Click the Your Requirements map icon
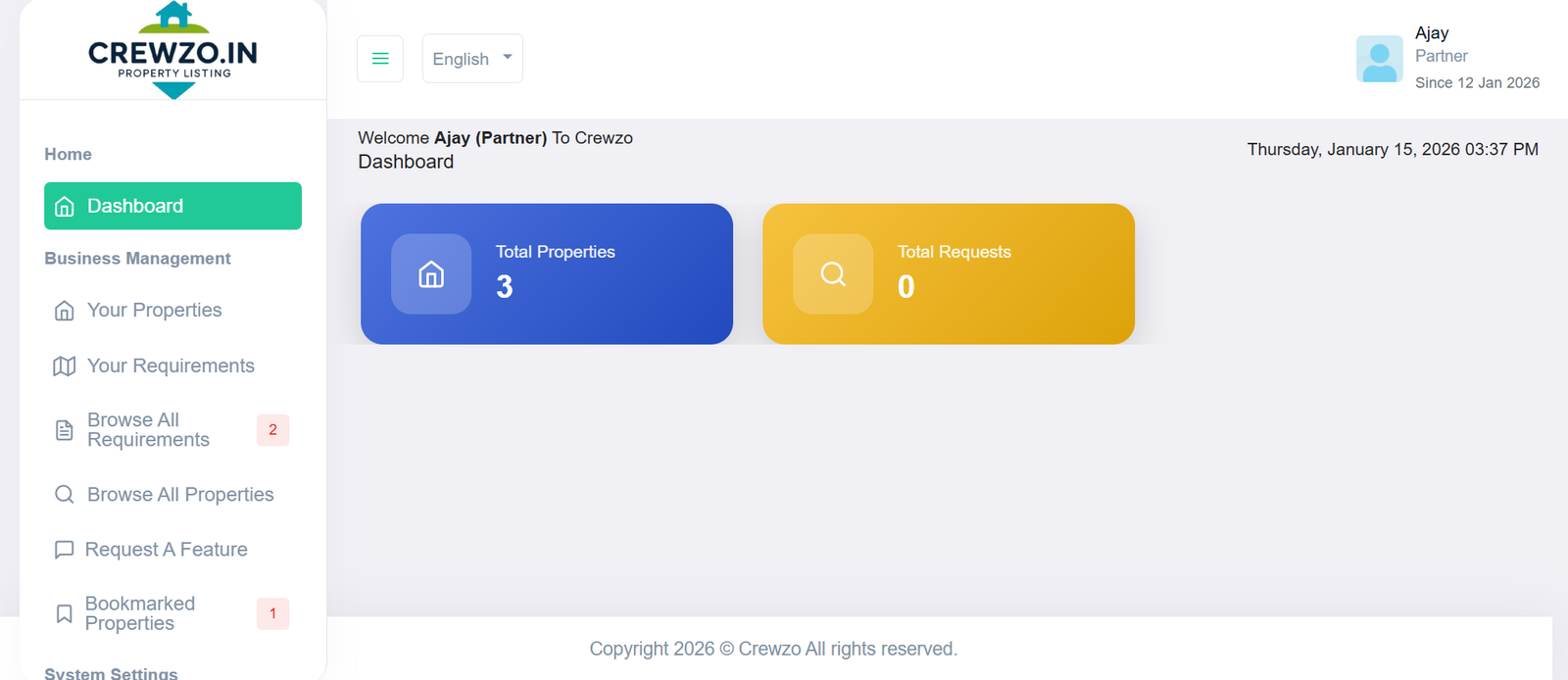This screenshot has height=680, width=1568. (x=65, y=366)
